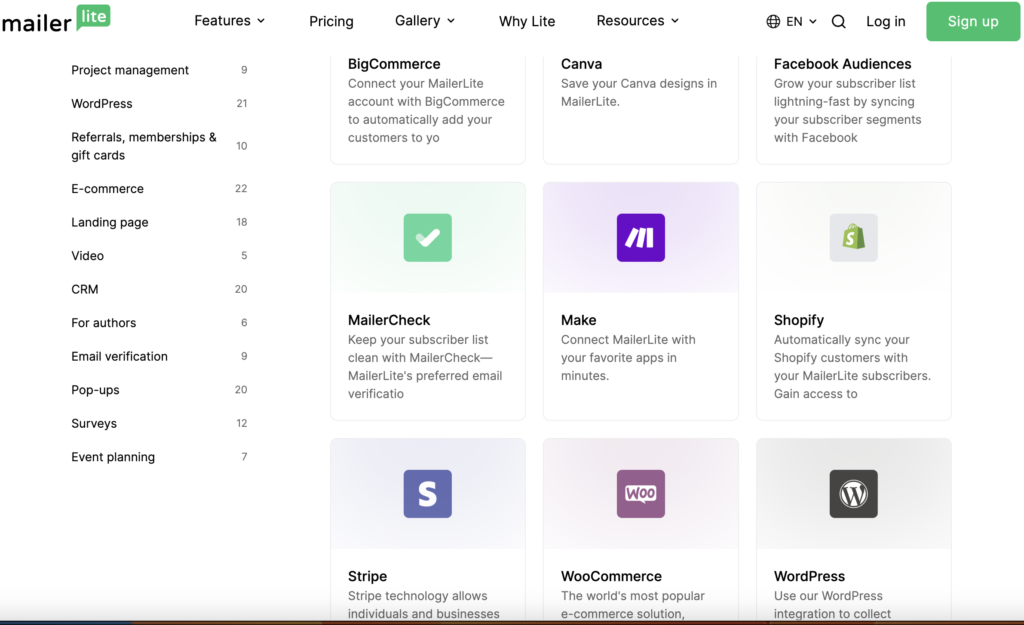The width and height of the screenshot is (1024, 625).
Task: Click the MailerCheck green checkmark icon
Action: coord(427,238)
